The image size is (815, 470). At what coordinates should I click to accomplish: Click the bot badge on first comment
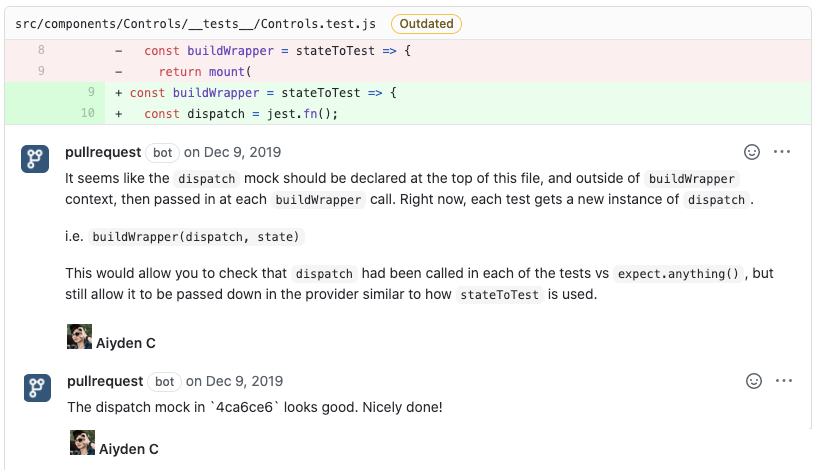coord(163,153)
